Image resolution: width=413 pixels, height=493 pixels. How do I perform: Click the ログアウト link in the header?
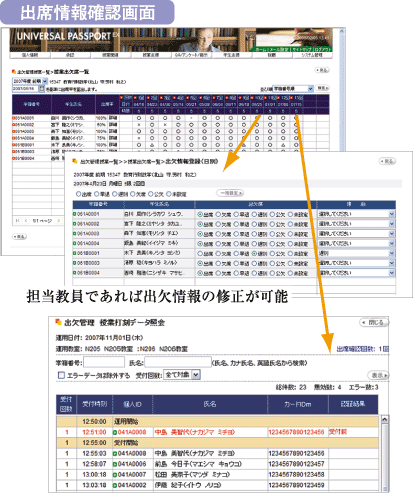tap(323, 49)
